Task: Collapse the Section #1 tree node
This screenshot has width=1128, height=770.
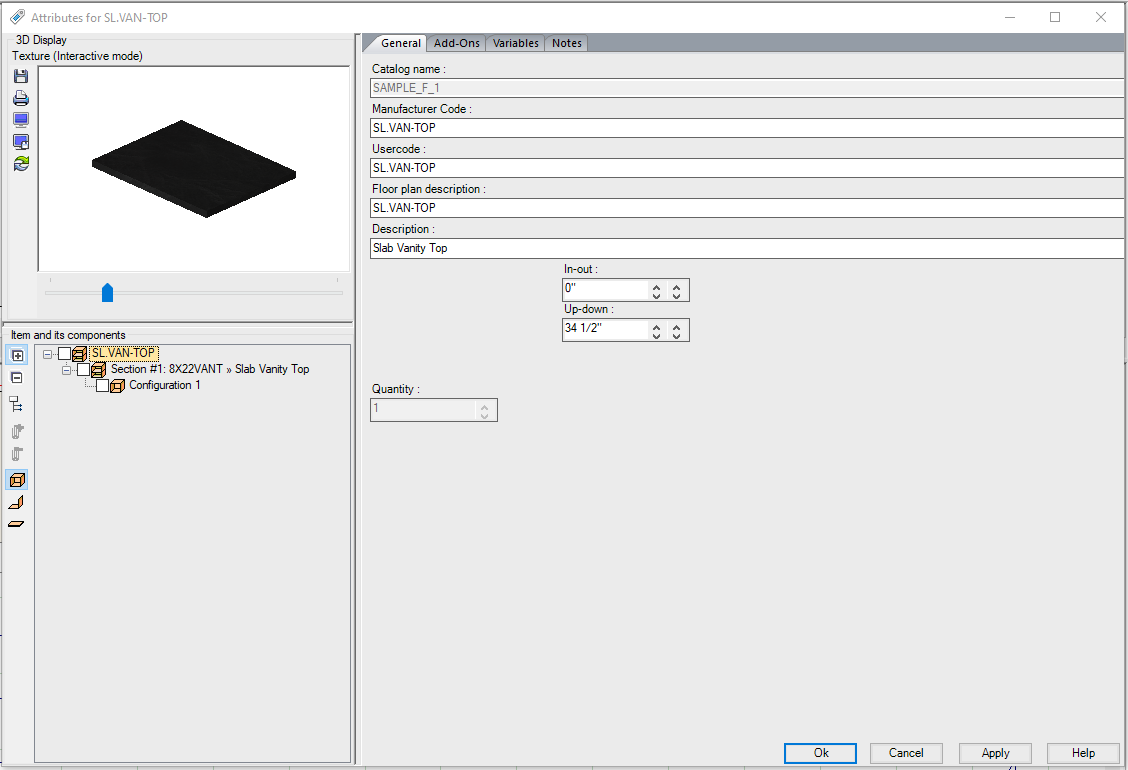Action: coord(66,369)
